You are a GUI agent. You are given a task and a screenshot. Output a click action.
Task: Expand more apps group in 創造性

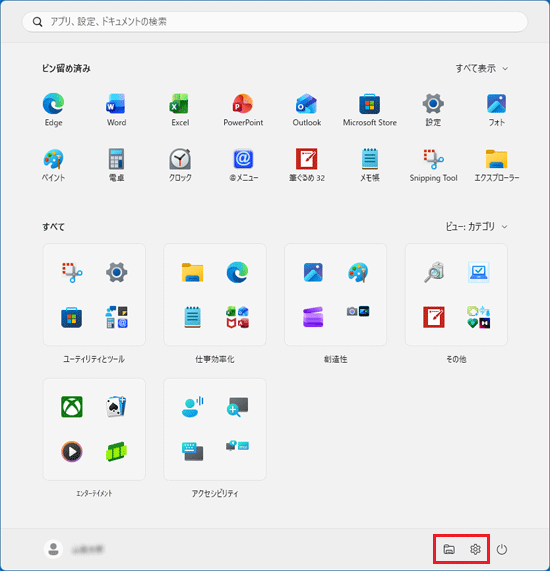[x=358, y=312]
